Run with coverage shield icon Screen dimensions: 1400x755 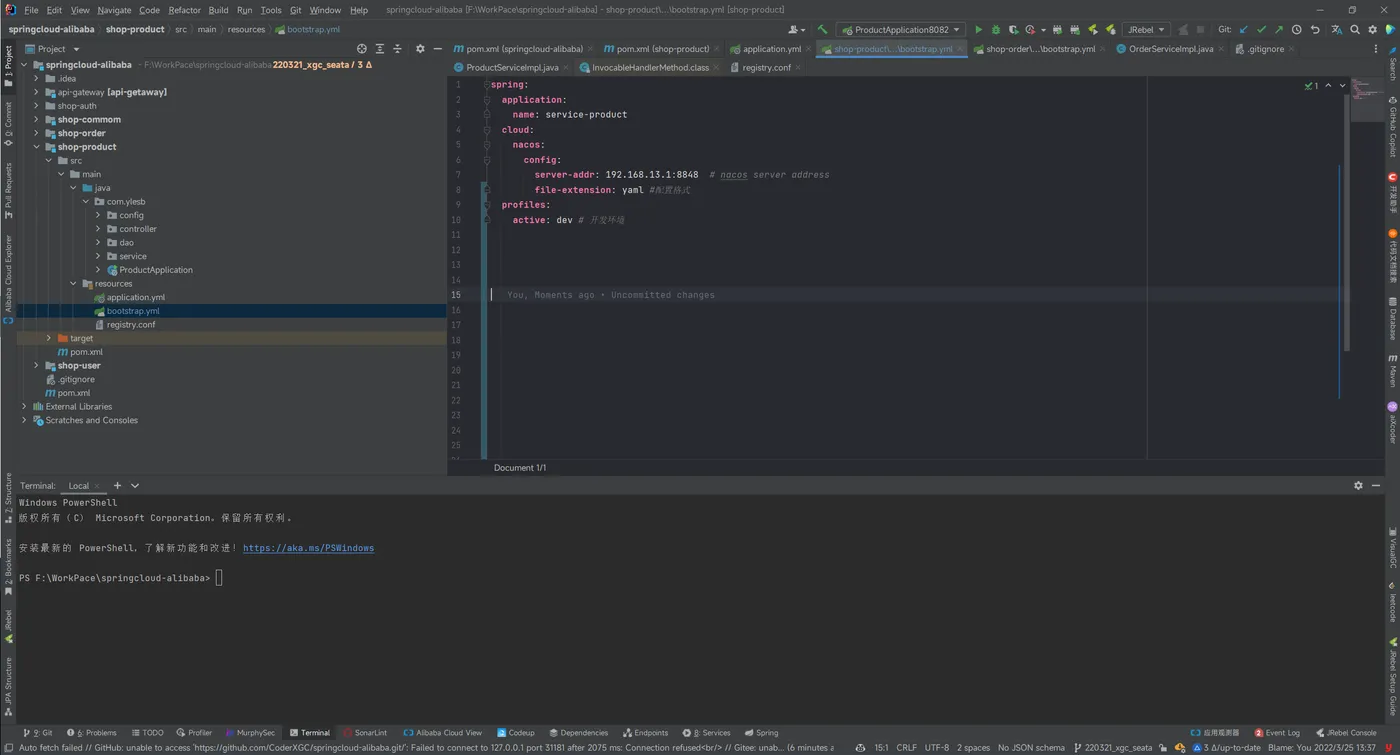coord(1013,30)
